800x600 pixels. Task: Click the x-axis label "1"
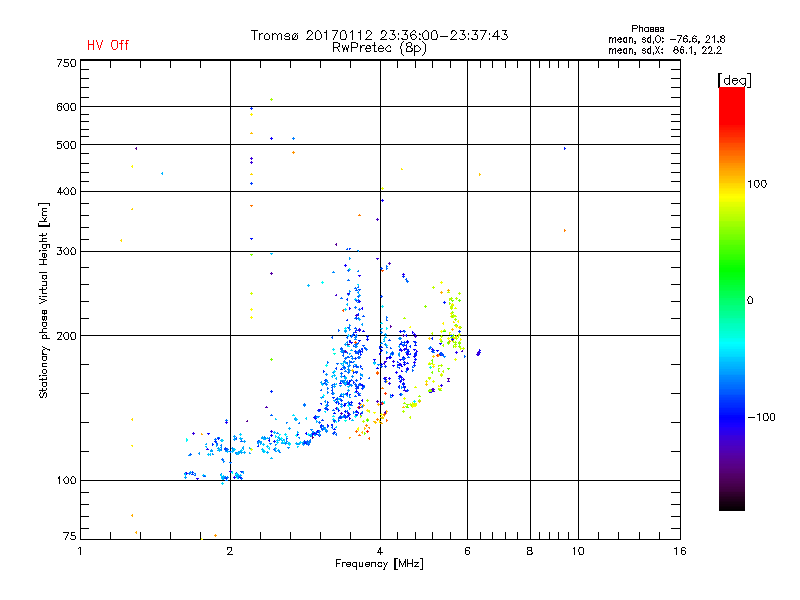point(80,551)
